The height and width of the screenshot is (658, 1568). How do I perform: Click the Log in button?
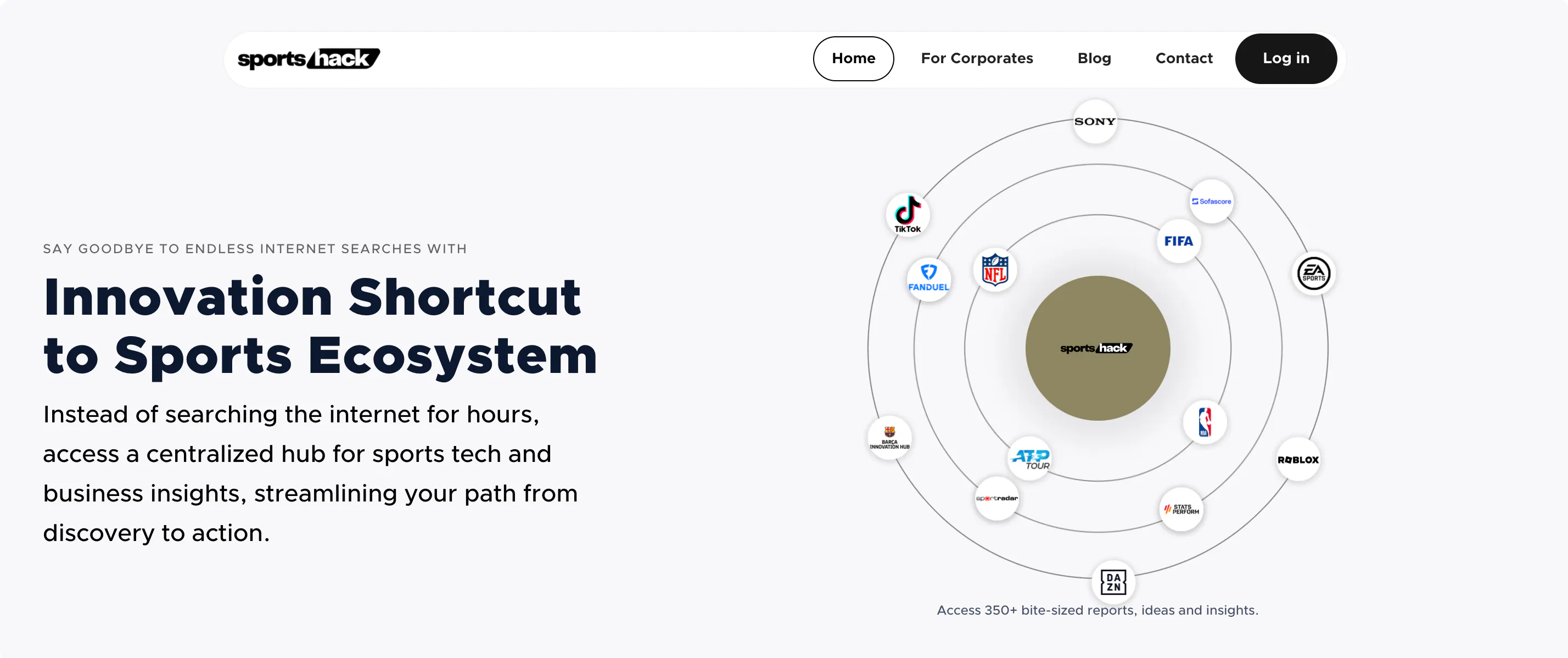click(x=1286, y=58)
